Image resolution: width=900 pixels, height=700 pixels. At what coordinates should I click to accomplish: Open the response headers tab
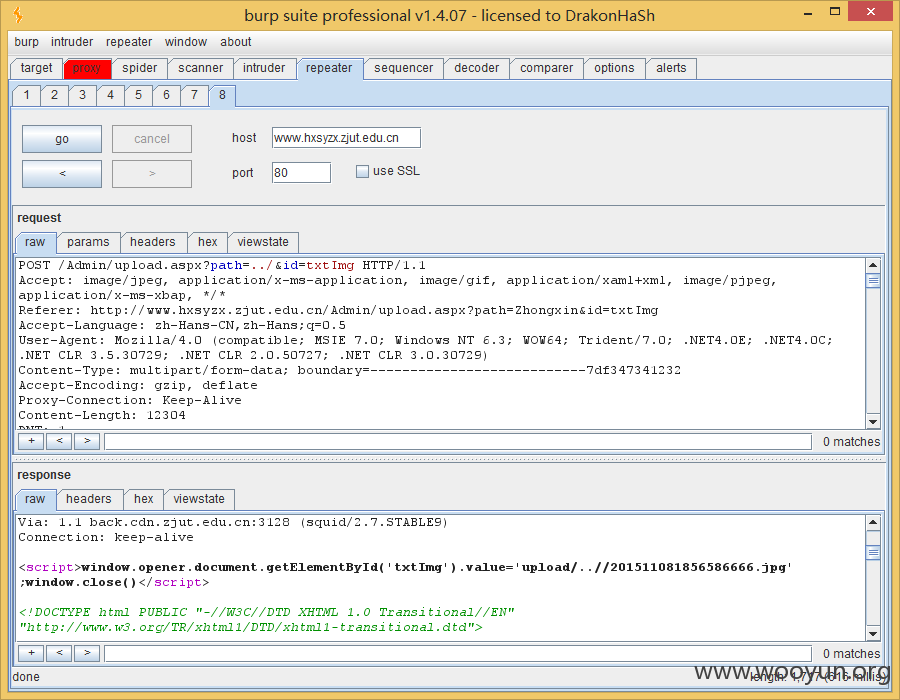pos(88,499)
